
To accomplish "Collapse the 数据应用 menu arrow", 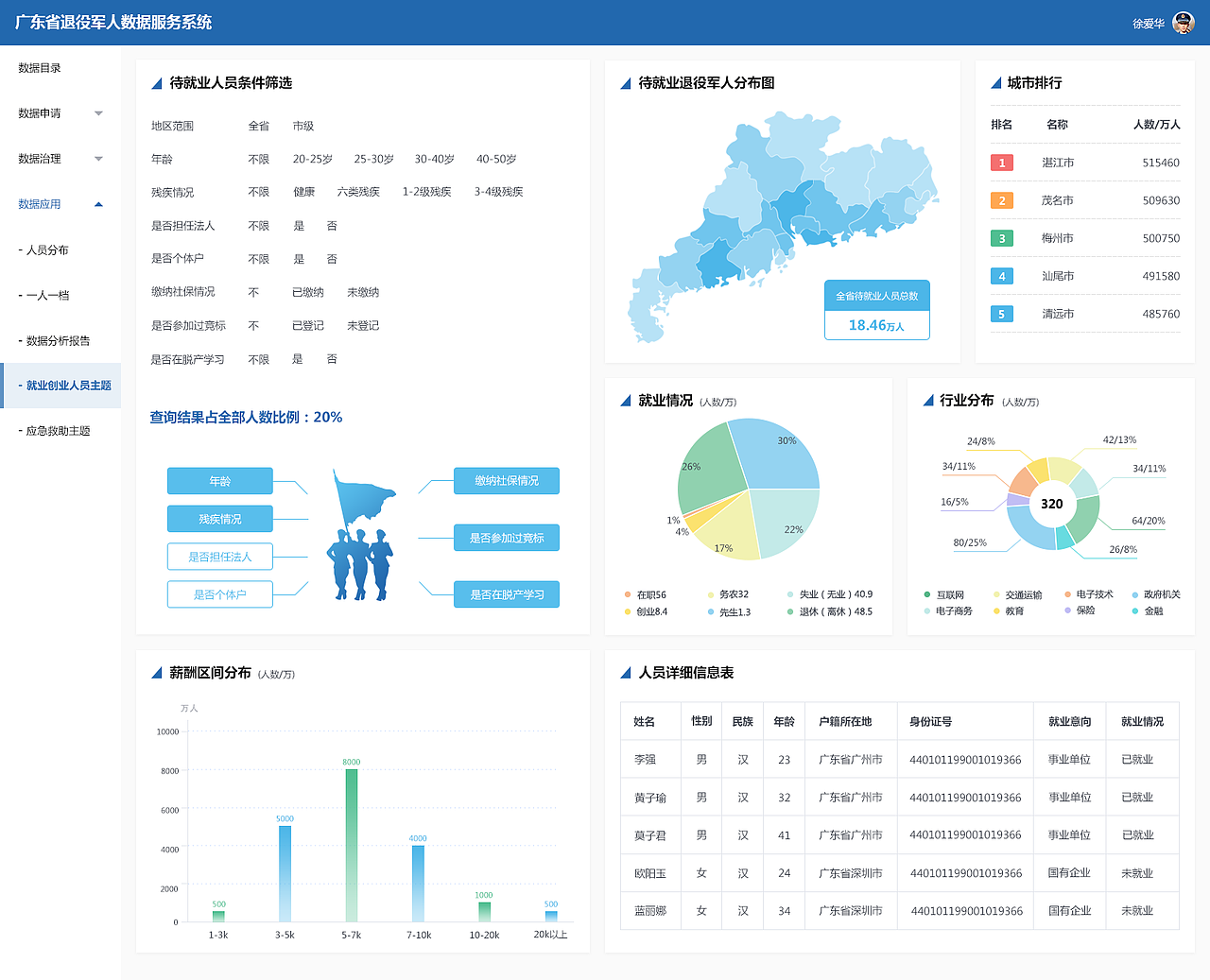I will (98, 204).
